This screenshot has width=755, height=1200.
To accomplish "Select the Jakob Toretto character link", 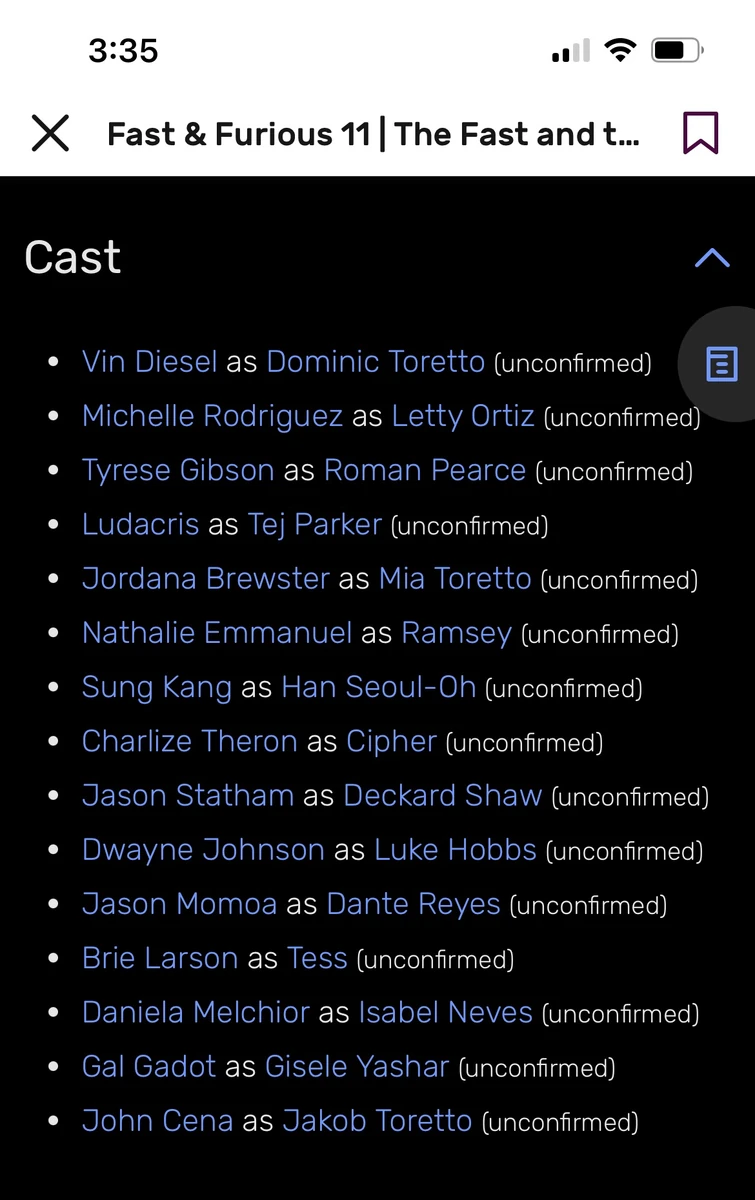I will point(376,1120).
